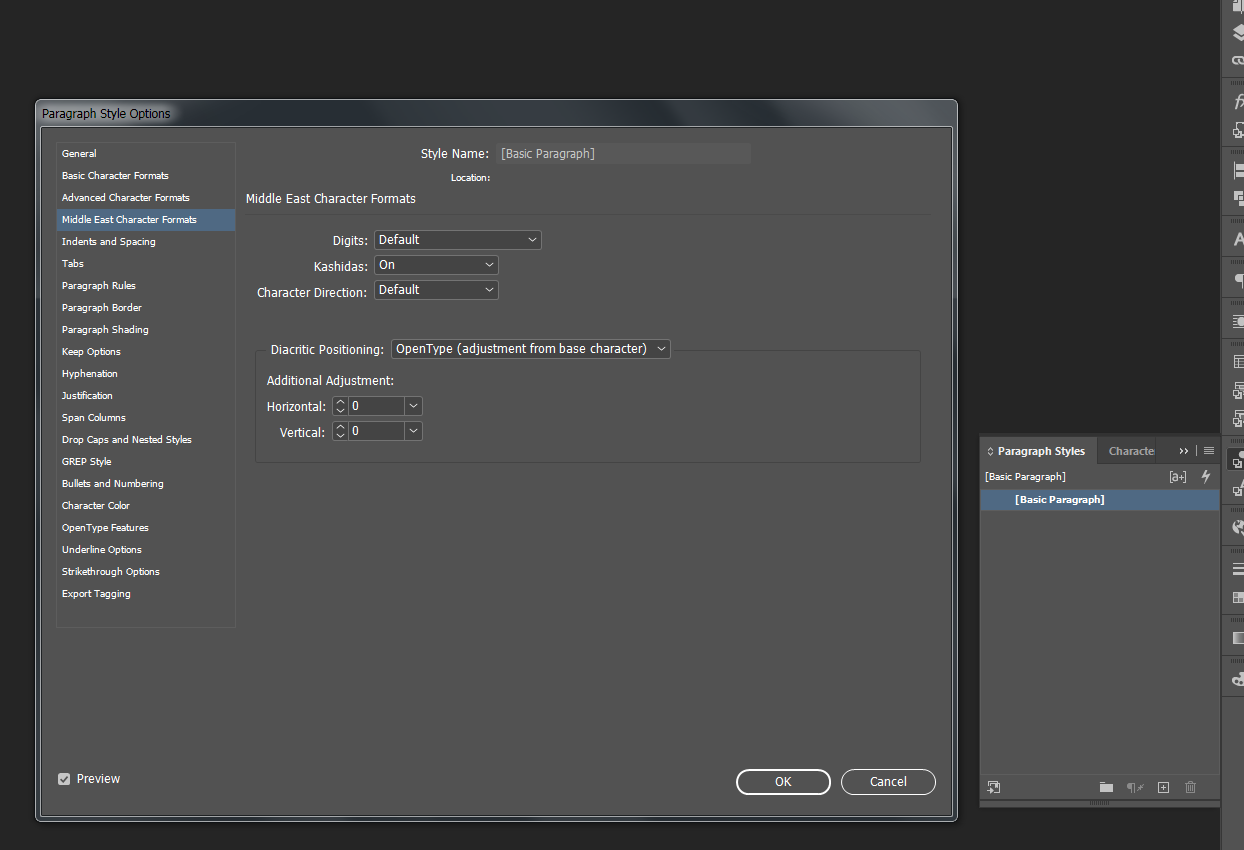Open the Vertical adjustment dropdown arrow

413,431
